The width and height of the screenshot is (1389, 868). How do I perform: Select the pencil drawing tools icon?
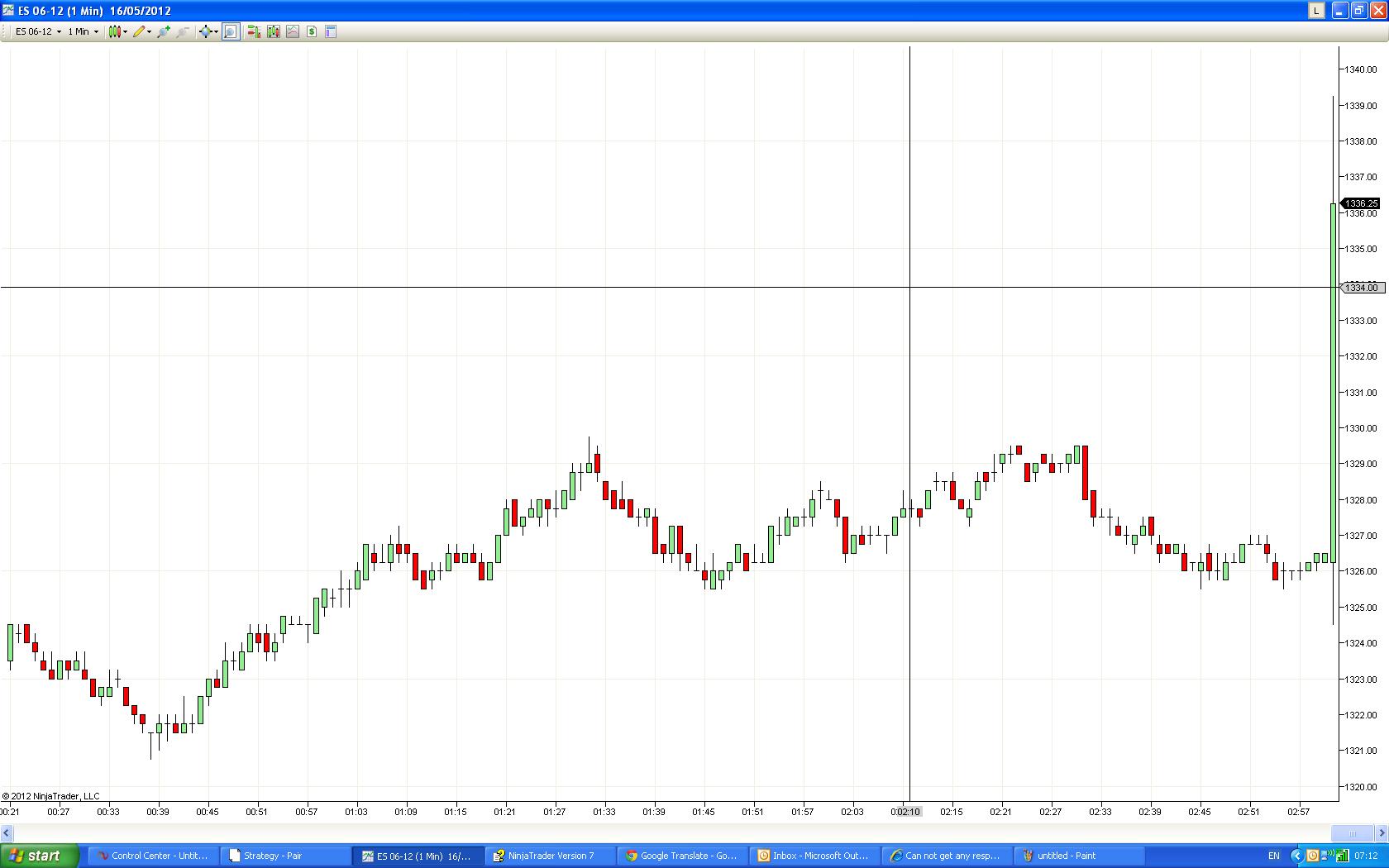(139, 31)
